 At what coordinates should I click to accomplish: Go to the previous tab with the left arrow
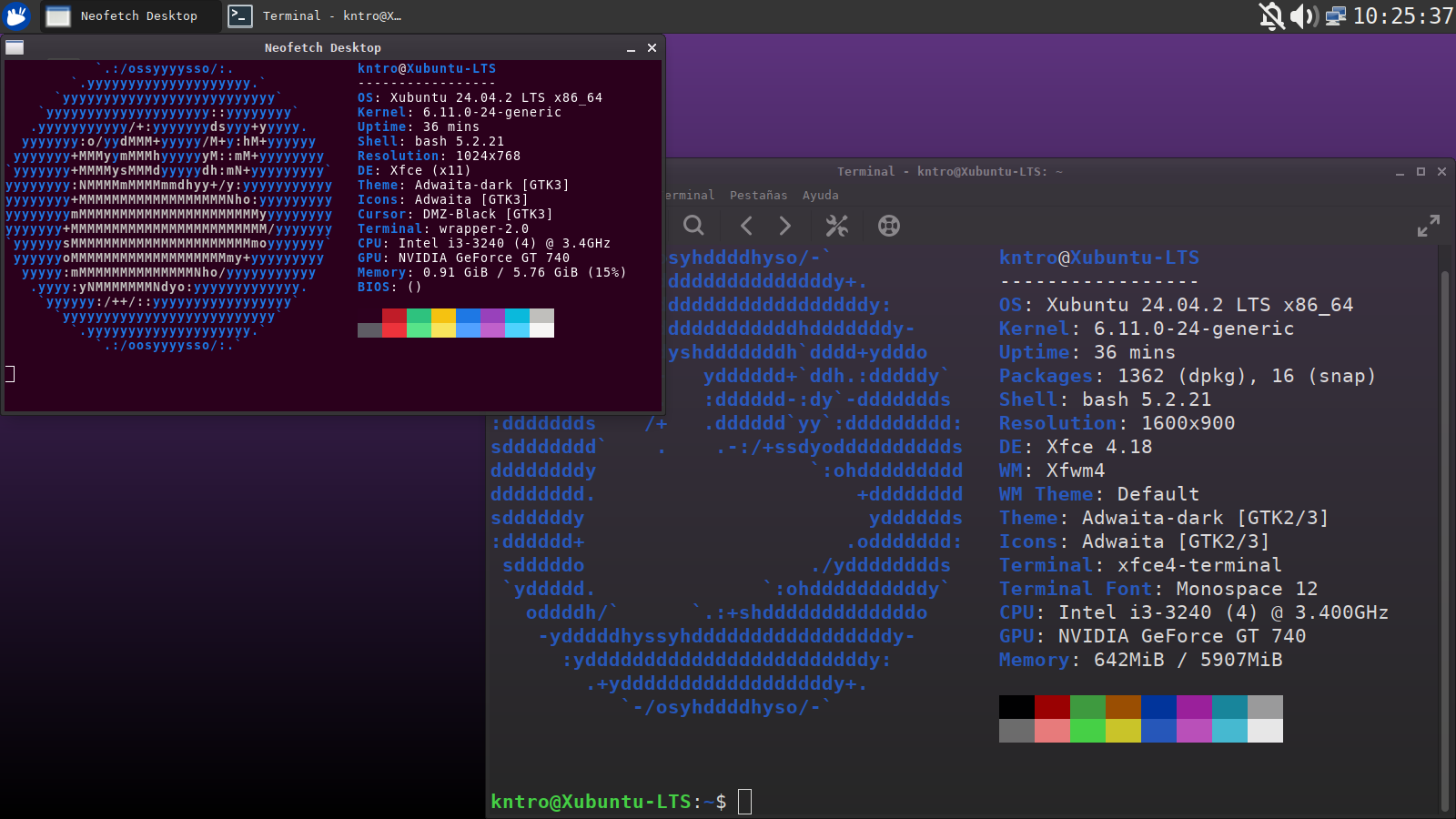point(746,226)
